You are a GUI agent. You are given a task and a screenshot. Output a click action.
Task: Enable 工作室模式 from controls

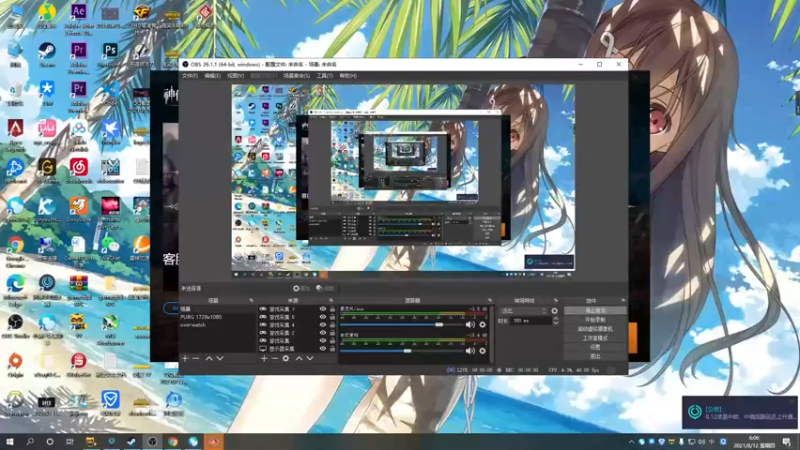click(x=595, y=338)
